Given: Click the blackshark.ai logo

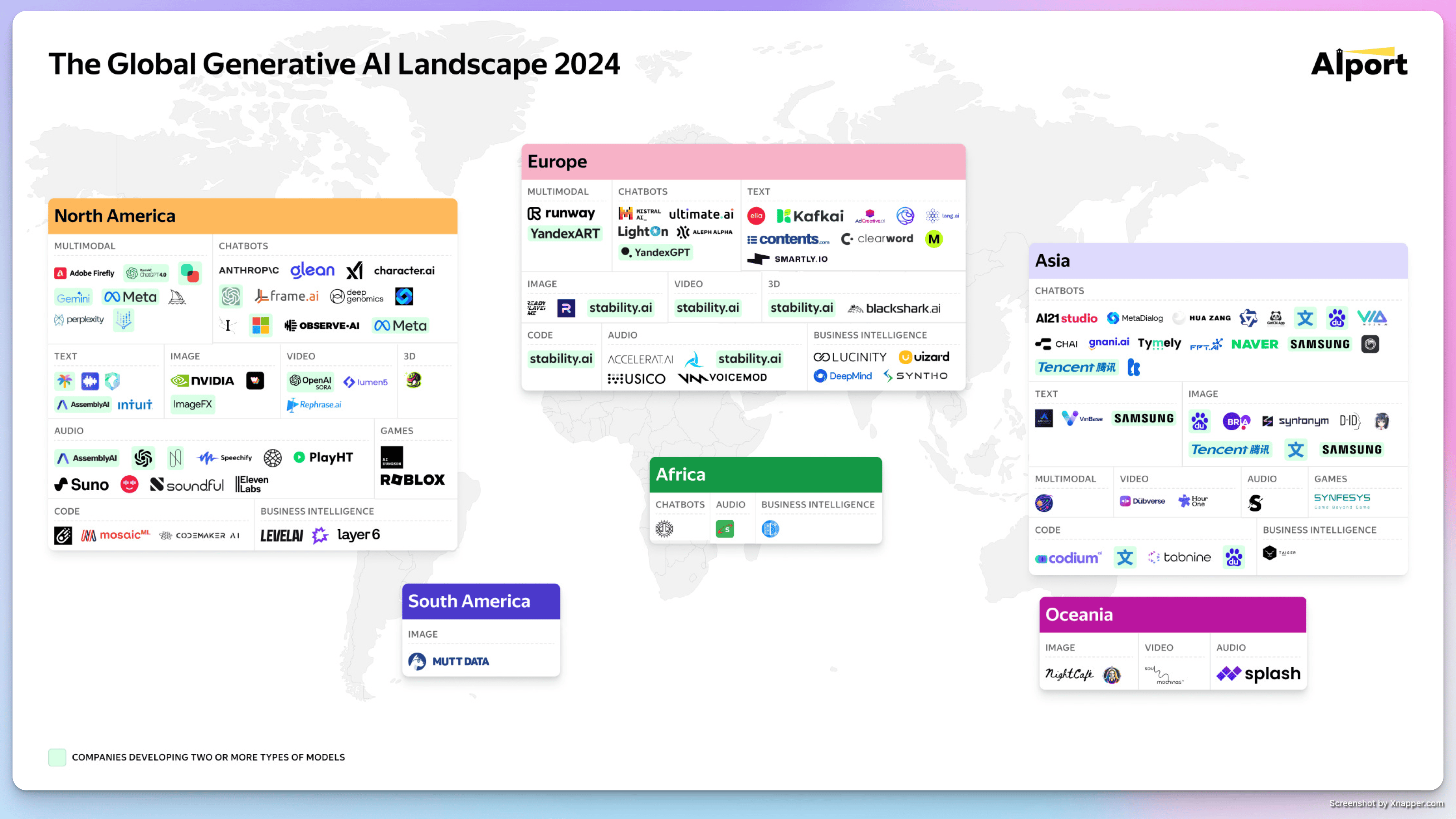Looking at the screenshot, I should tap(894, 309).
